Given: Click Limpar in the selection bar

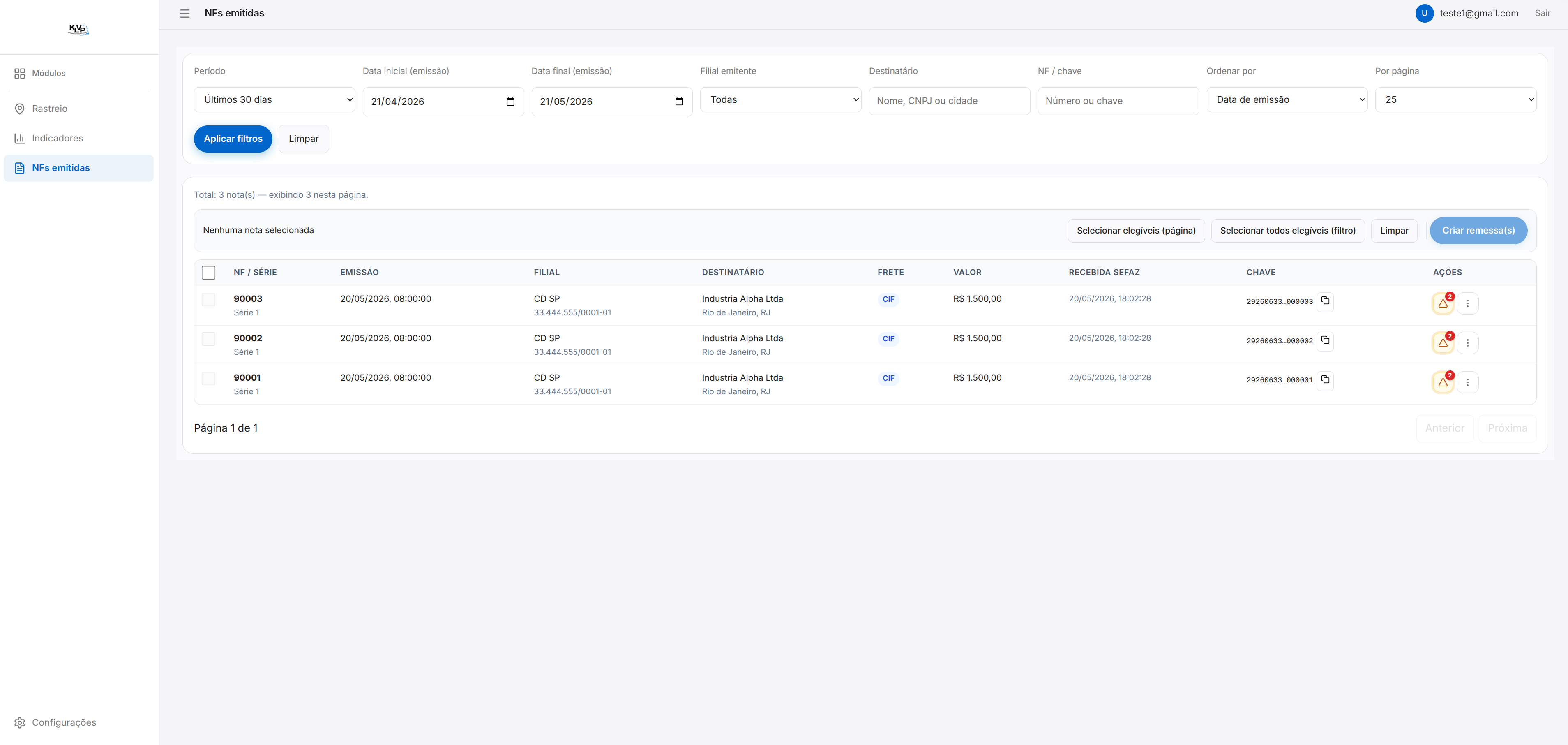Looking at the screenshot, I should (x=1394, y=231).
